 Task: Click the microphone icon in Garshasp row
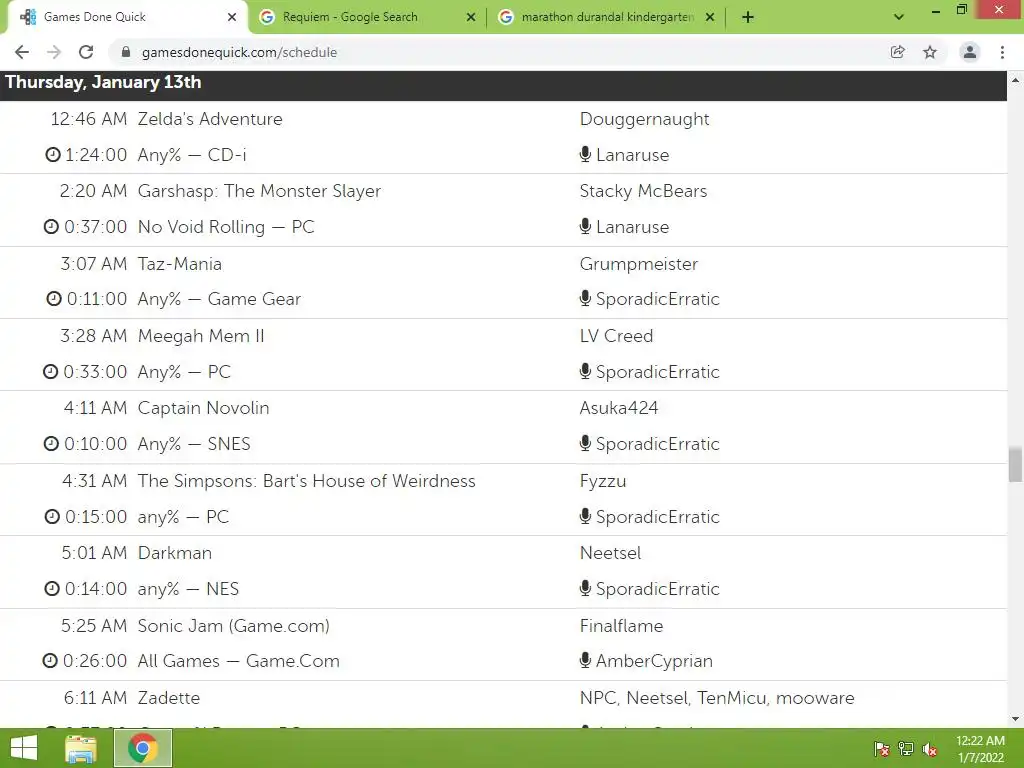coord(586,226)
